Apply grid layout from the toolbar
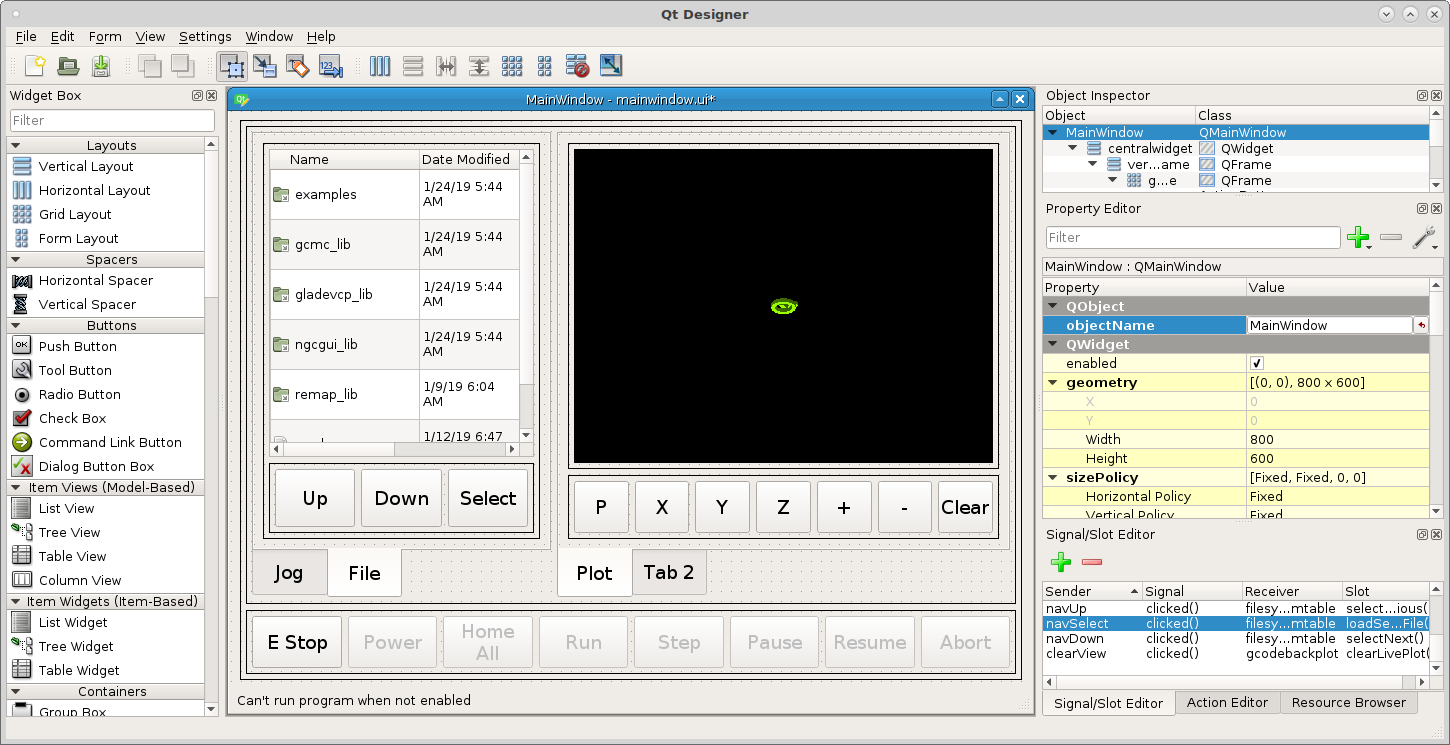1450x745 pixels. pos(512,66)
